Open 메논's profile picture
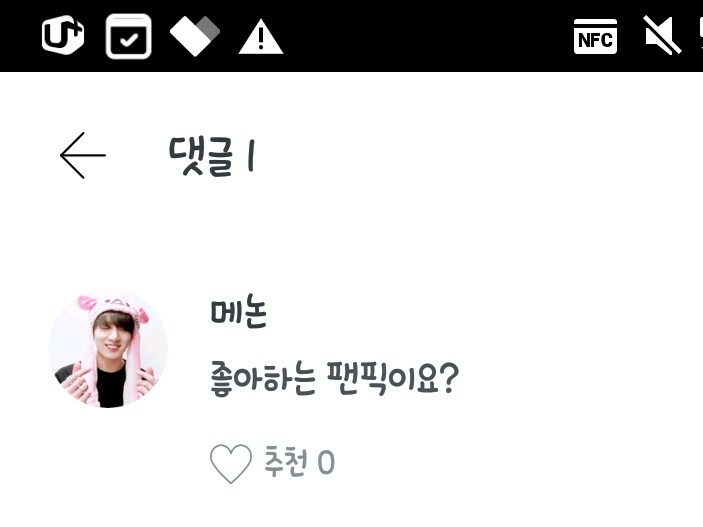703x527 pixels. point(108,348)
